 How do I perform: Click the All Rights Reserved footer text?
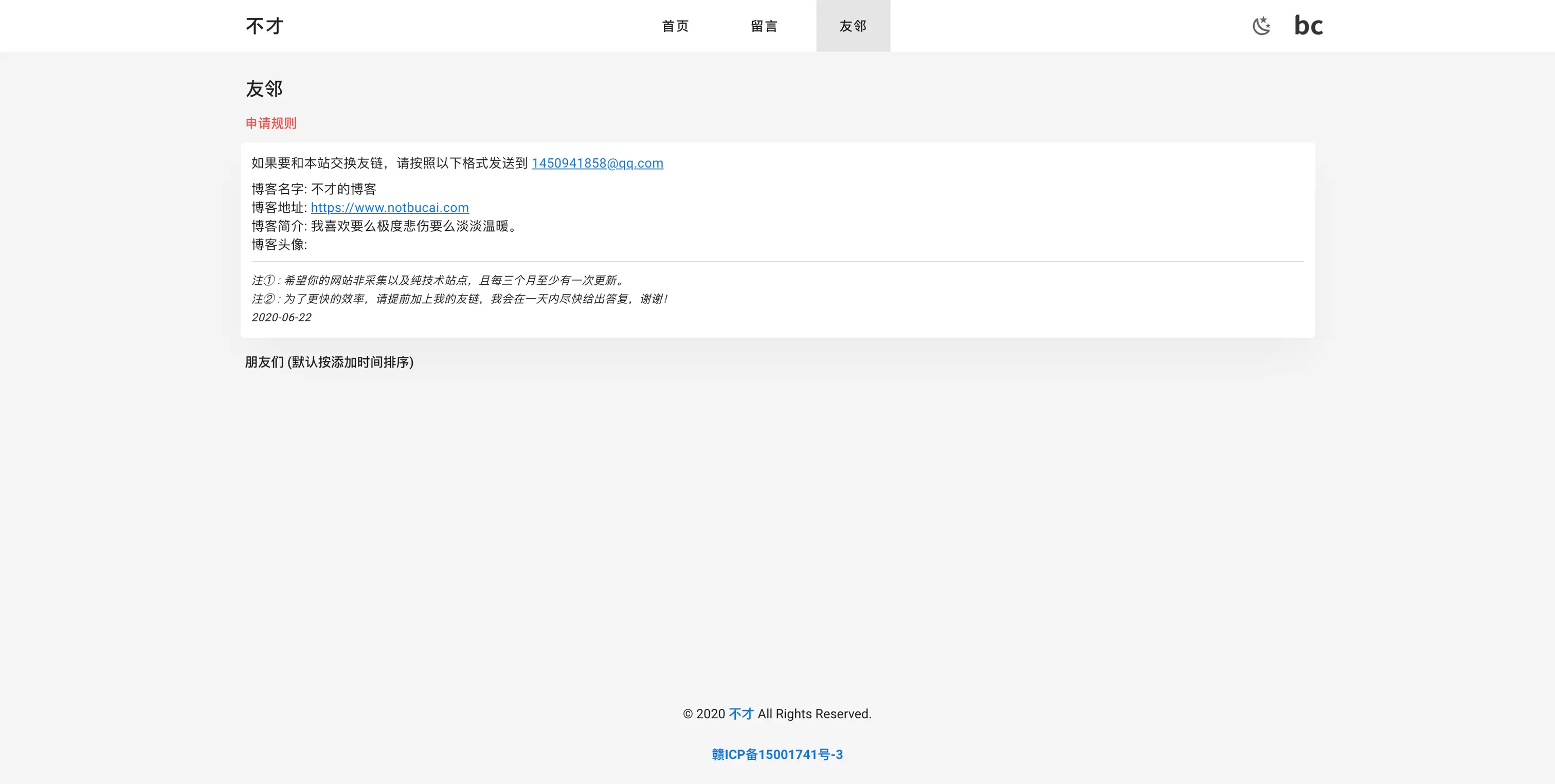tap(815, 714)
